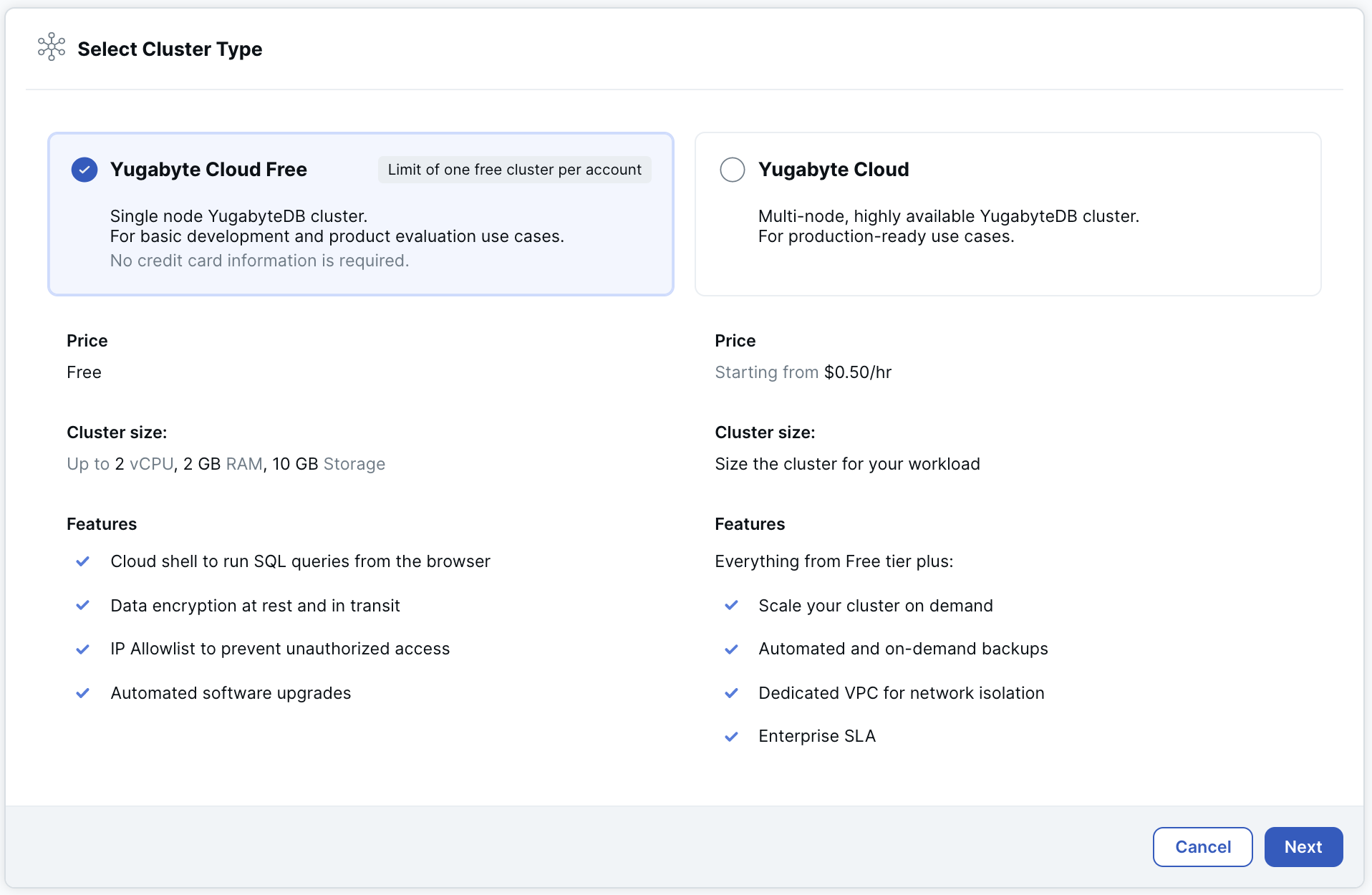Click 'No credit card information is required.' text
This screenshot has width=1372, height=895.
pos(259,261)
